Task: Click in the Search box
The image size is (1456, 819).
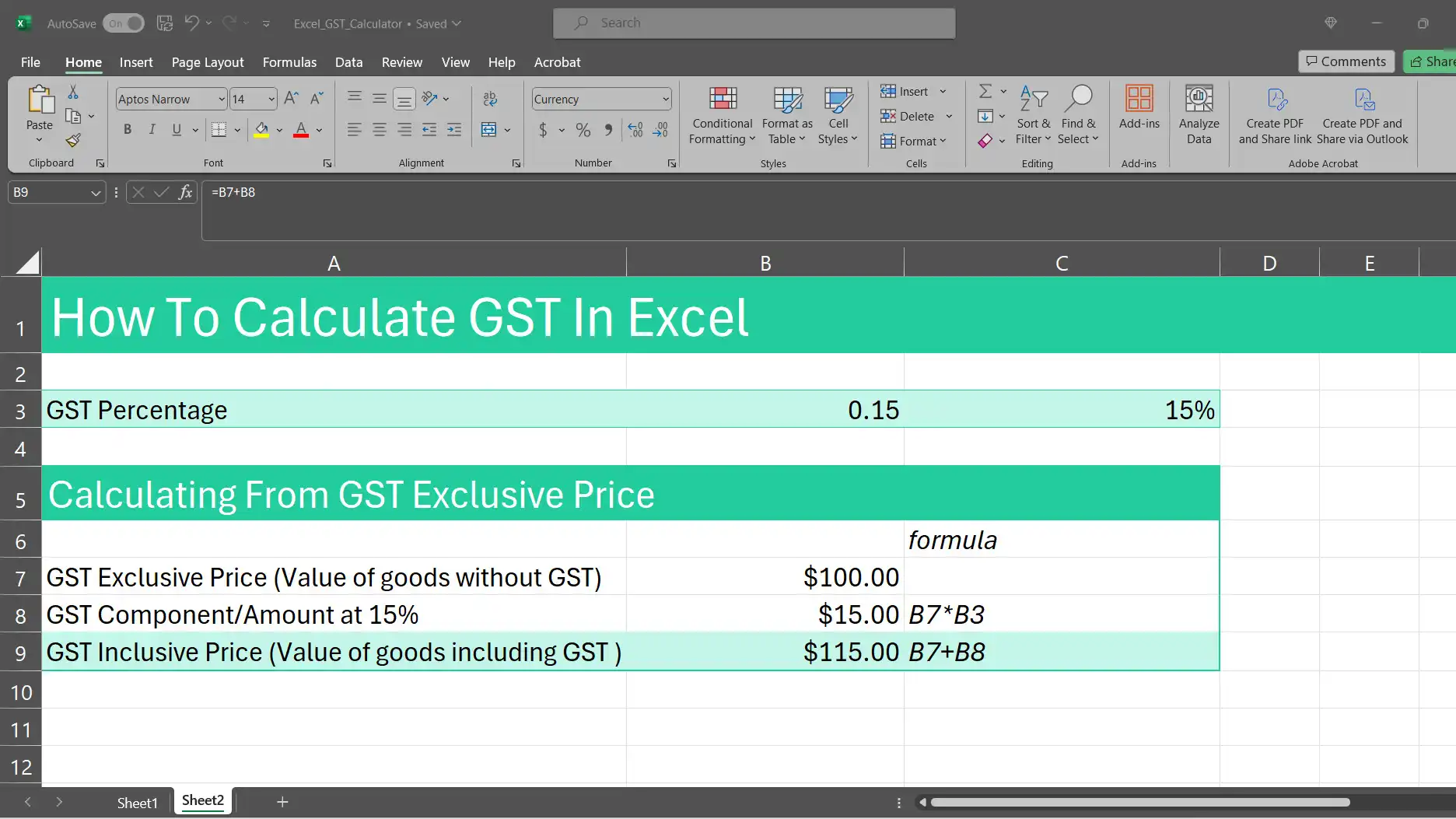Action: (x=754, y=23)
